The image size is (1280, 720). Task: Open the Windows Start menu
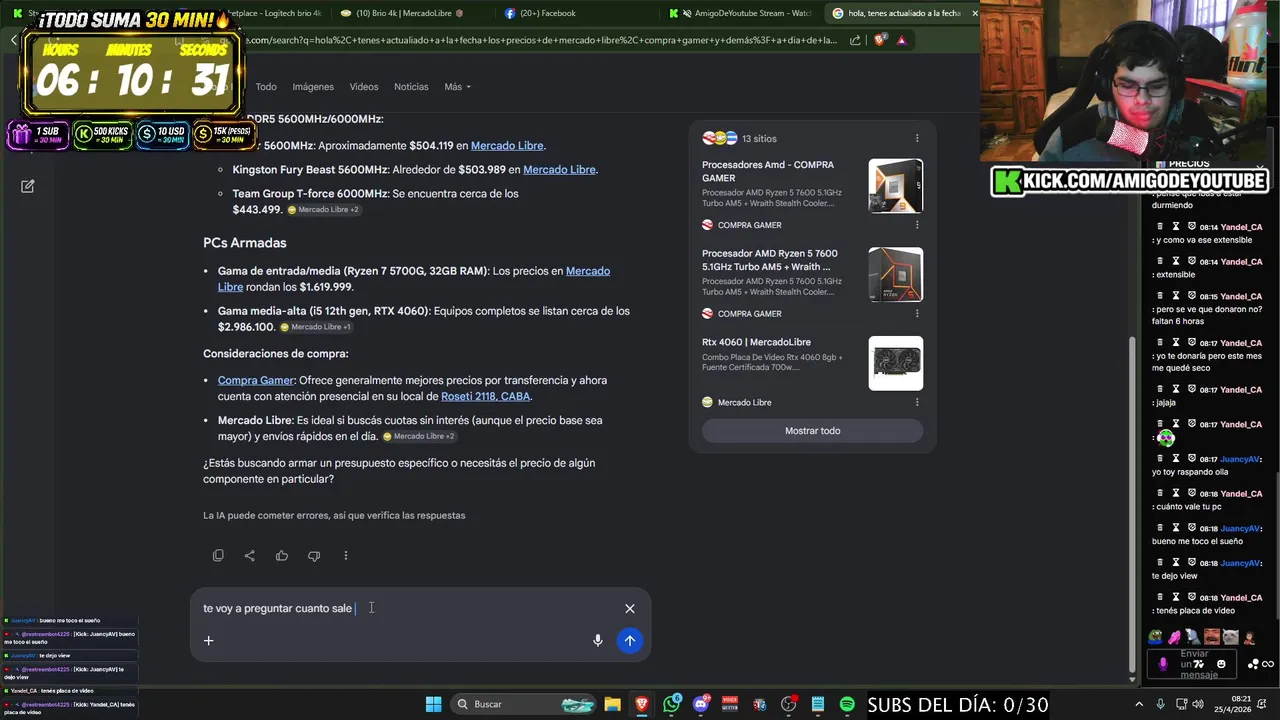coord(433,704)
